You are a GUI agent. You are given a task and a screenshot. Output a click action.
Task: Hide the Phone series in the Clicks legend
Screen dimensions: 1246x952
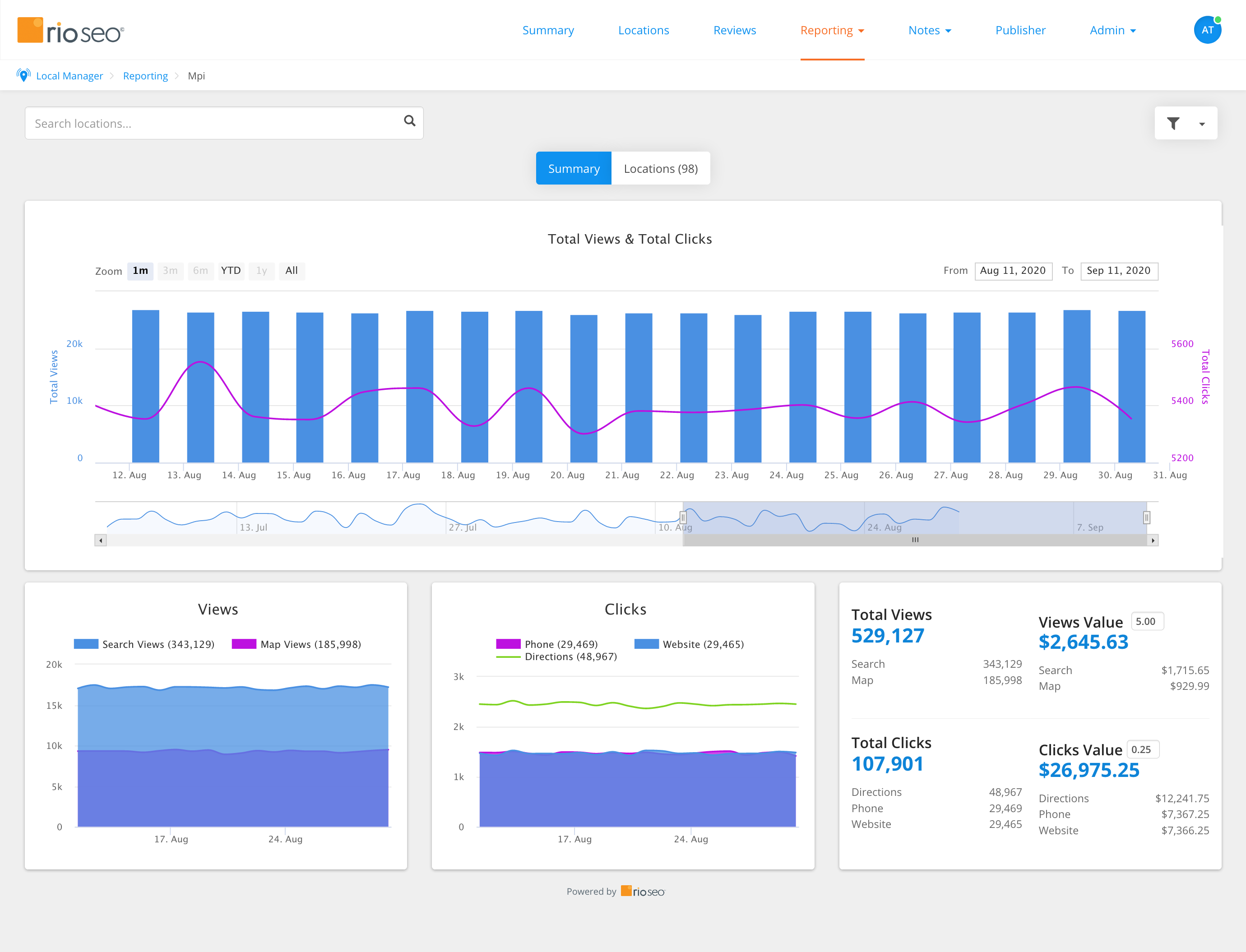[560, 644]
